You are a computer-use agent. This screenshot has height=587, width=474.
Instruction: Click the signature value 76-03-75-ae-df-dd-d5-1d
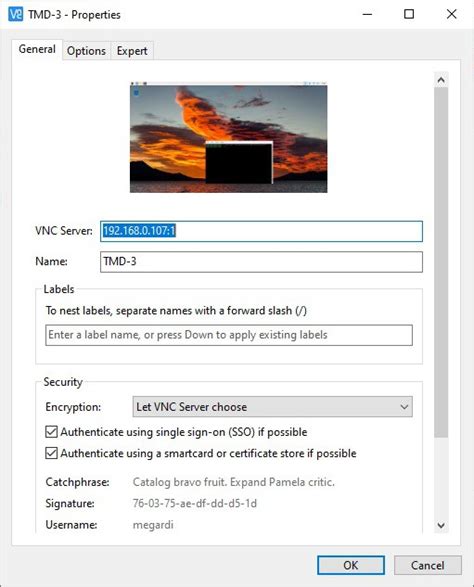coord(195,504)
